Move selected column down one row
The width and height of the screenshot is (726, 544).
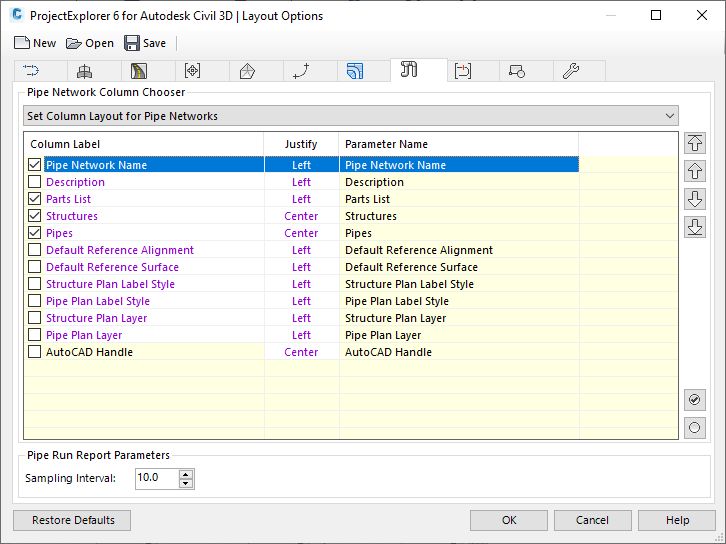695,199
